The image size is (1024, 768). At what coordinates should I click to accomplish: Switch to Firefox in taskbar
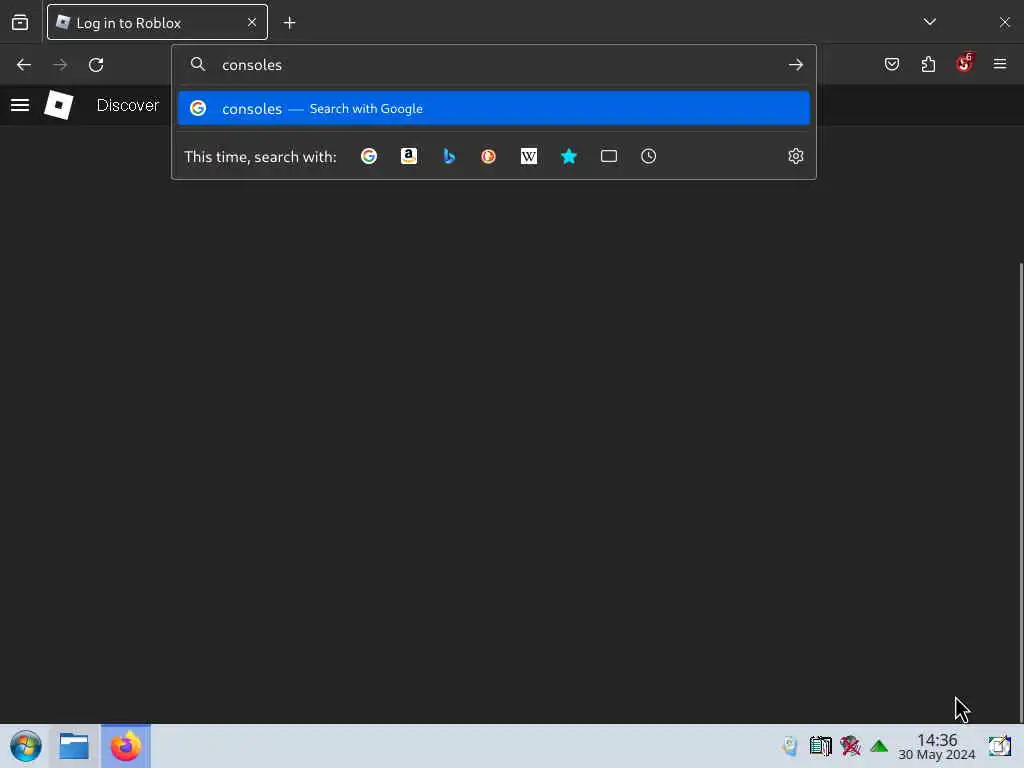click(125, 746)
